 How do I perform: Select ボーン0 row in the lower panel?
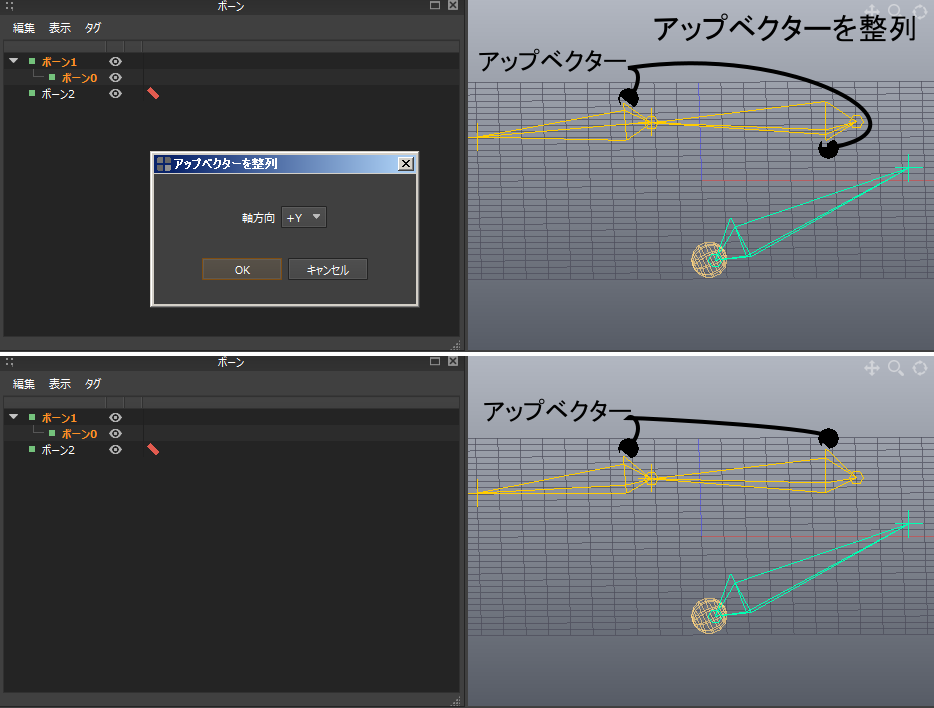231,433
